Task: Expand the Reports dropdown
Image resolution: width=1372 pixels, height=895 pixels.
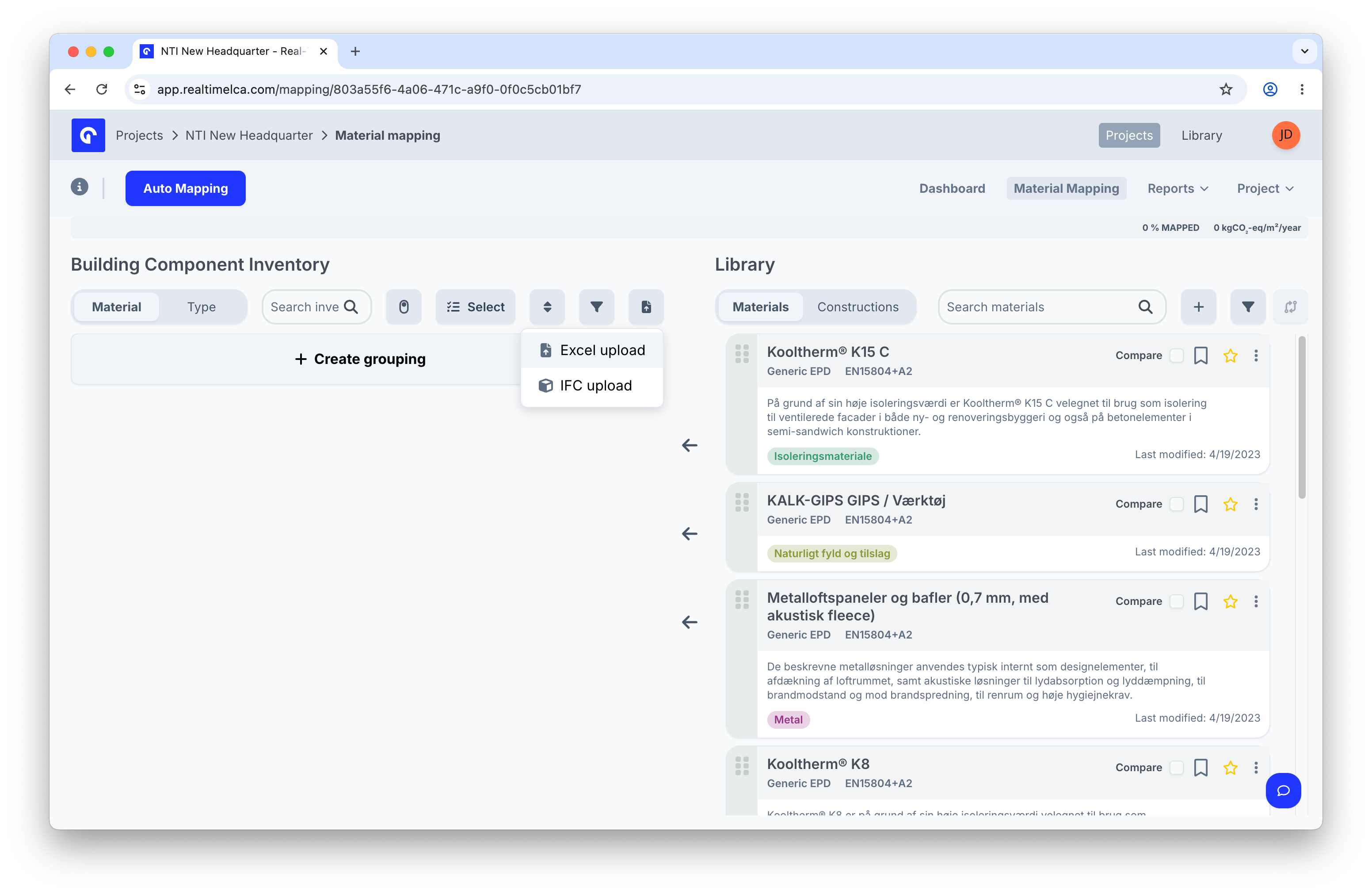Action: [x=1178, y=188]
